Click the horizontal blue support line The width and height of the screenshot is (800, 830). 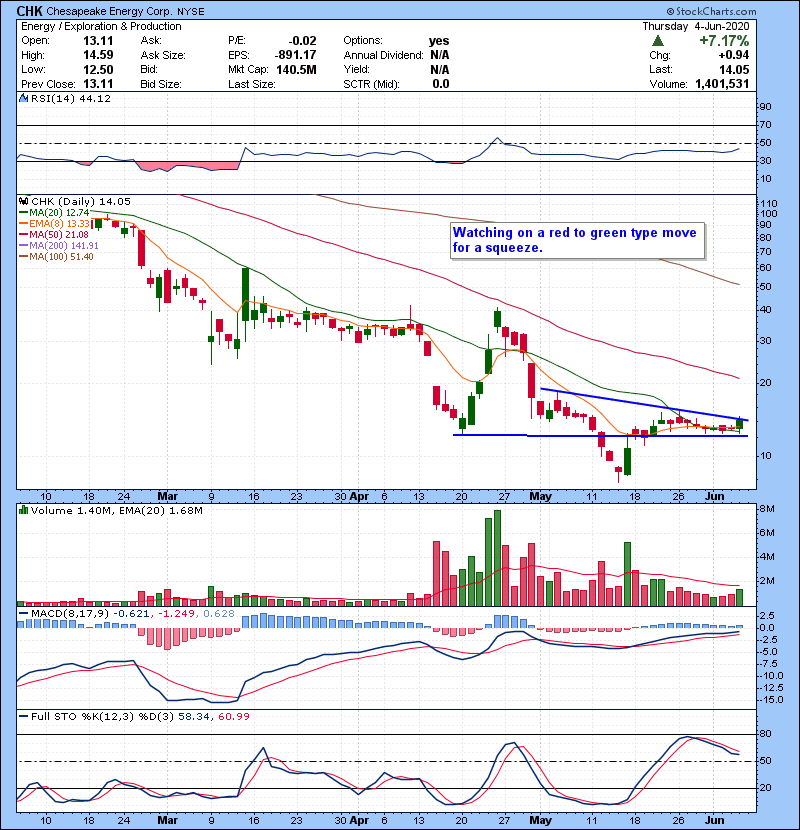[600, 435]
